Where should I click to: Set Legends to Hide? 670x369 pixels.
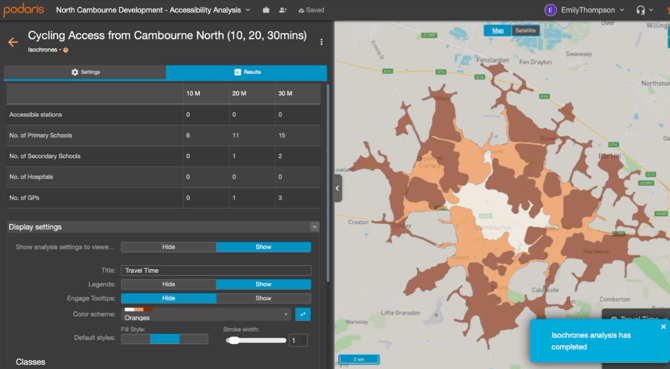168,284
